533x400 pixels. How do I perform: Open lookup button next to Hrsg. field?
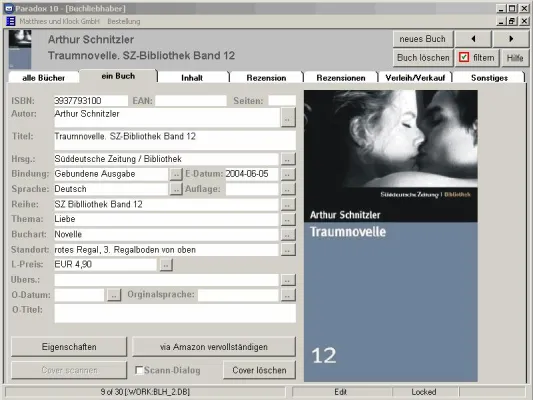pyautogui.click(x=288, y=159)
